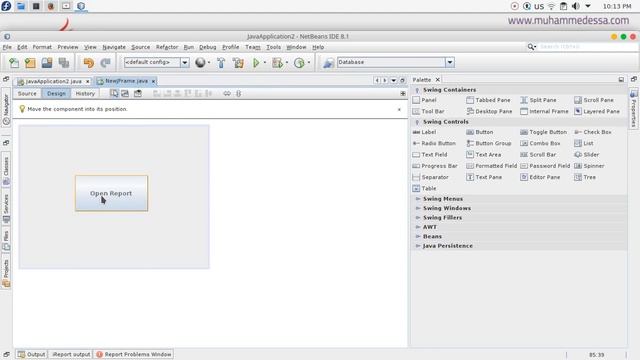Image resolution: width=640 pixels, height=360 pixels.
Task: Open the Navigate menu
Action: 114,47
